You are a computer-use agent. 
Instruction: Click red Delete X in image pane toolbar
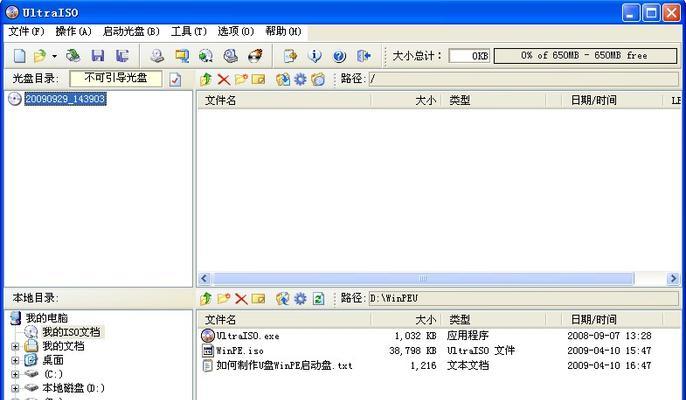224,79
